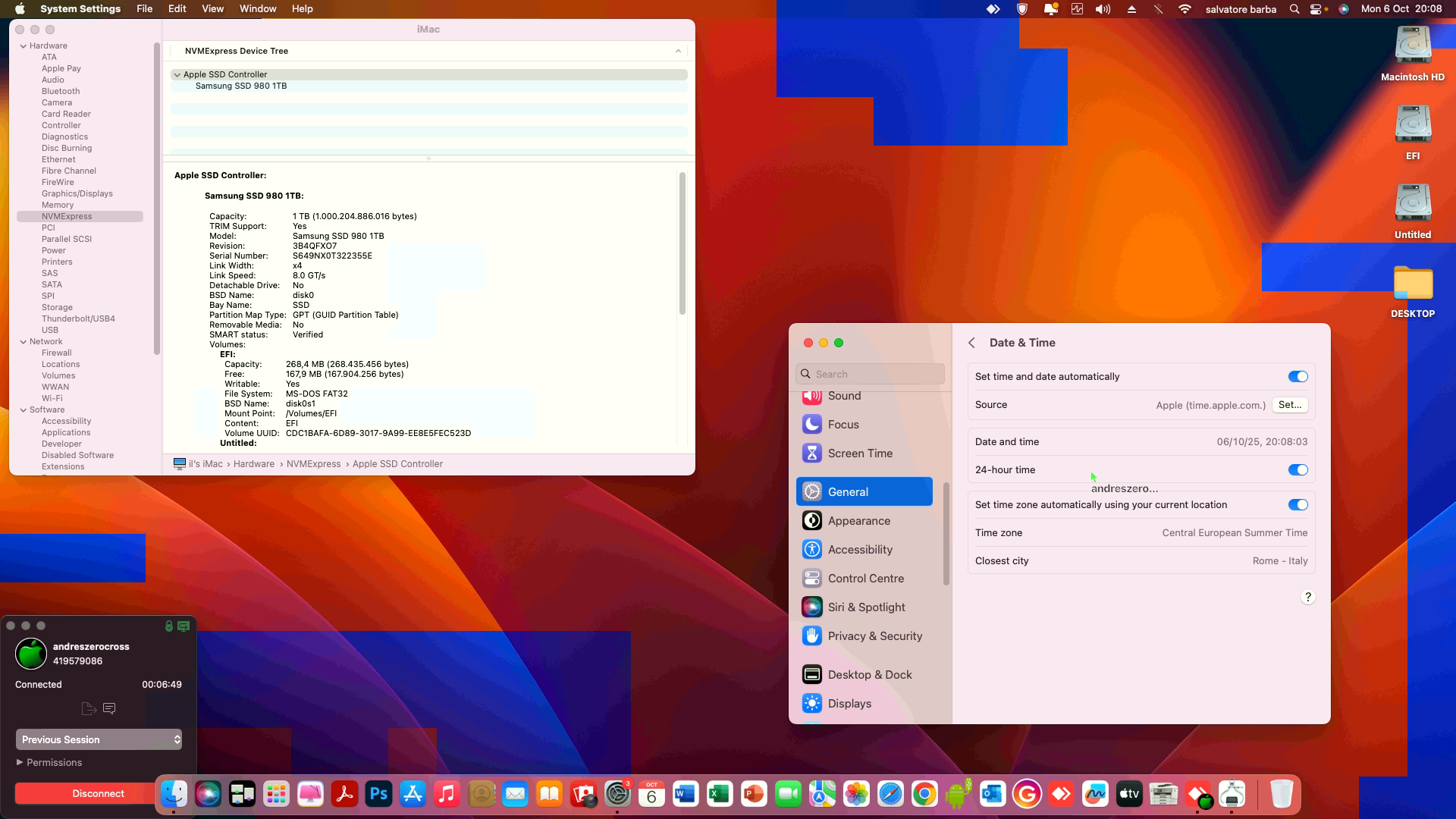The width and height of the screenshot is (1456, 819).
Task: Toggle 24-hour time switch
Action: 1298,470
